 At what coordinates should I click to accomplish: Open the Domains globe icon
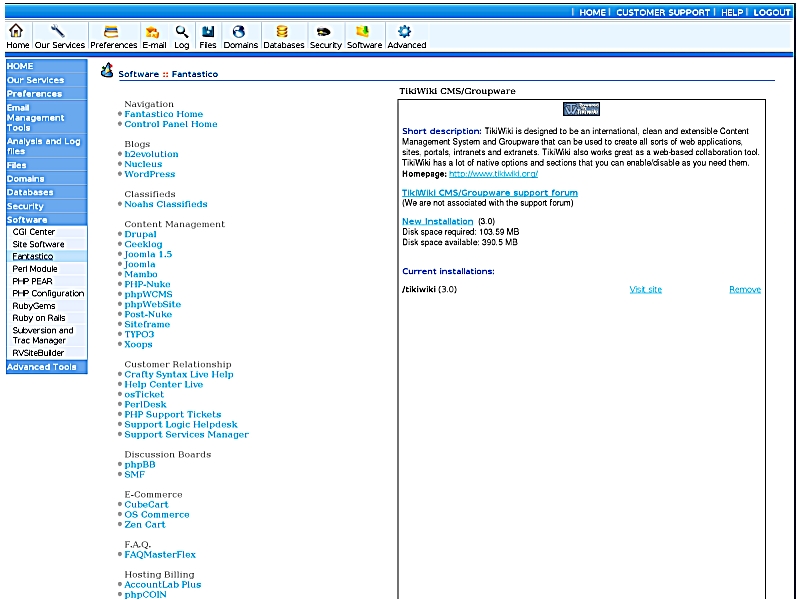click(x=239, y=32)
